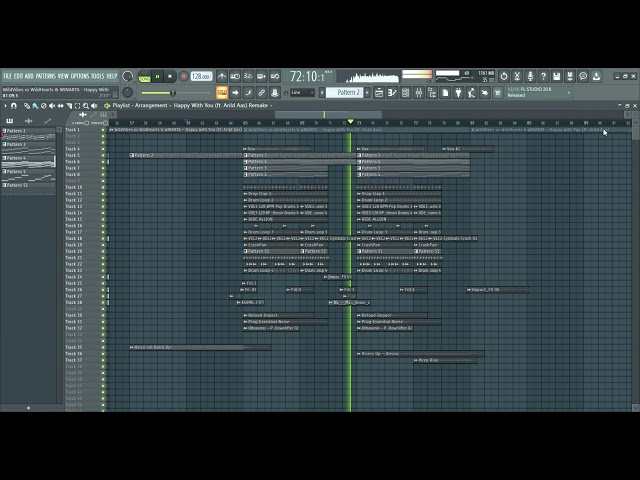This screenshot has height=480, width=640.
Task: Click the 128.000 tempo field
Action: click(x=201, y=76)
